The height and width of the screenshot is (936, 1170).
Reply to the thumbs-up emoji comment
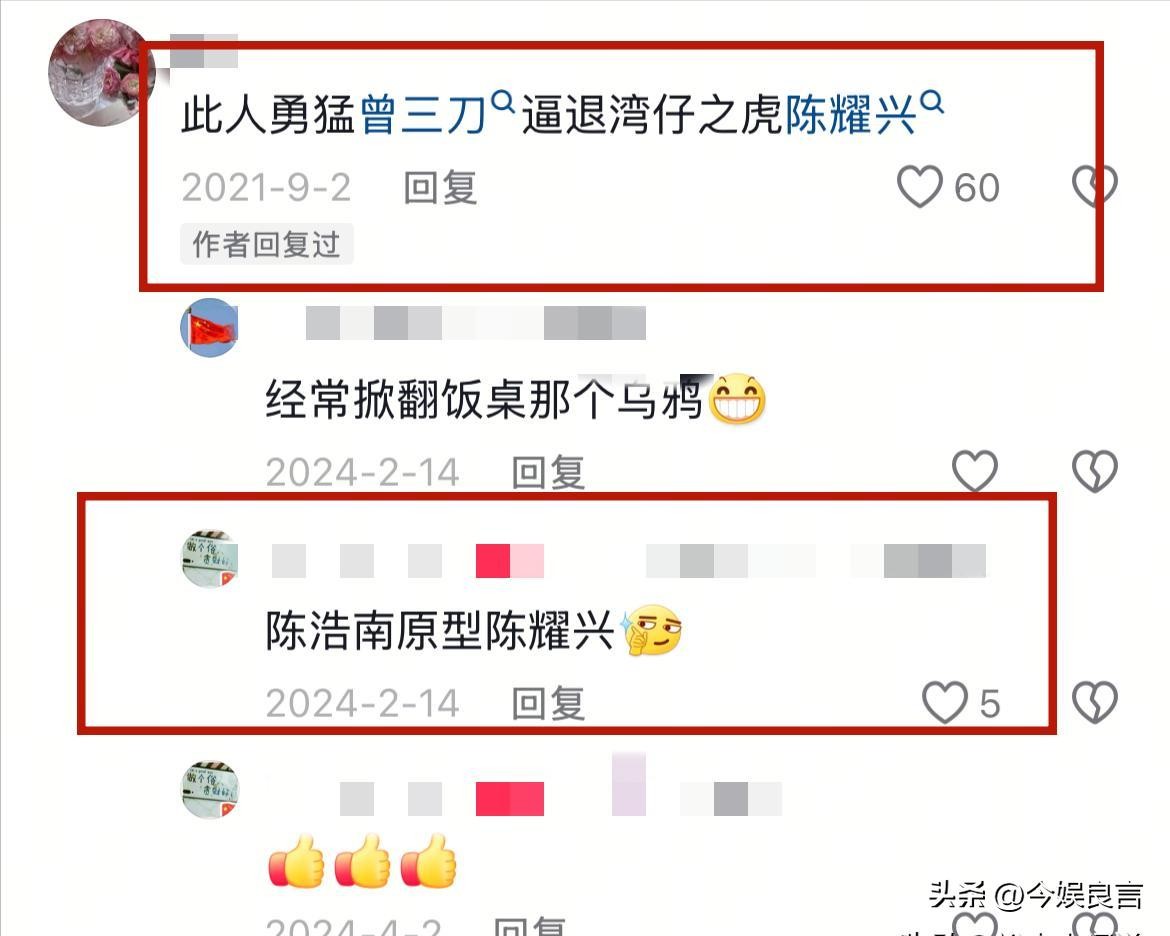click(531, 926)
